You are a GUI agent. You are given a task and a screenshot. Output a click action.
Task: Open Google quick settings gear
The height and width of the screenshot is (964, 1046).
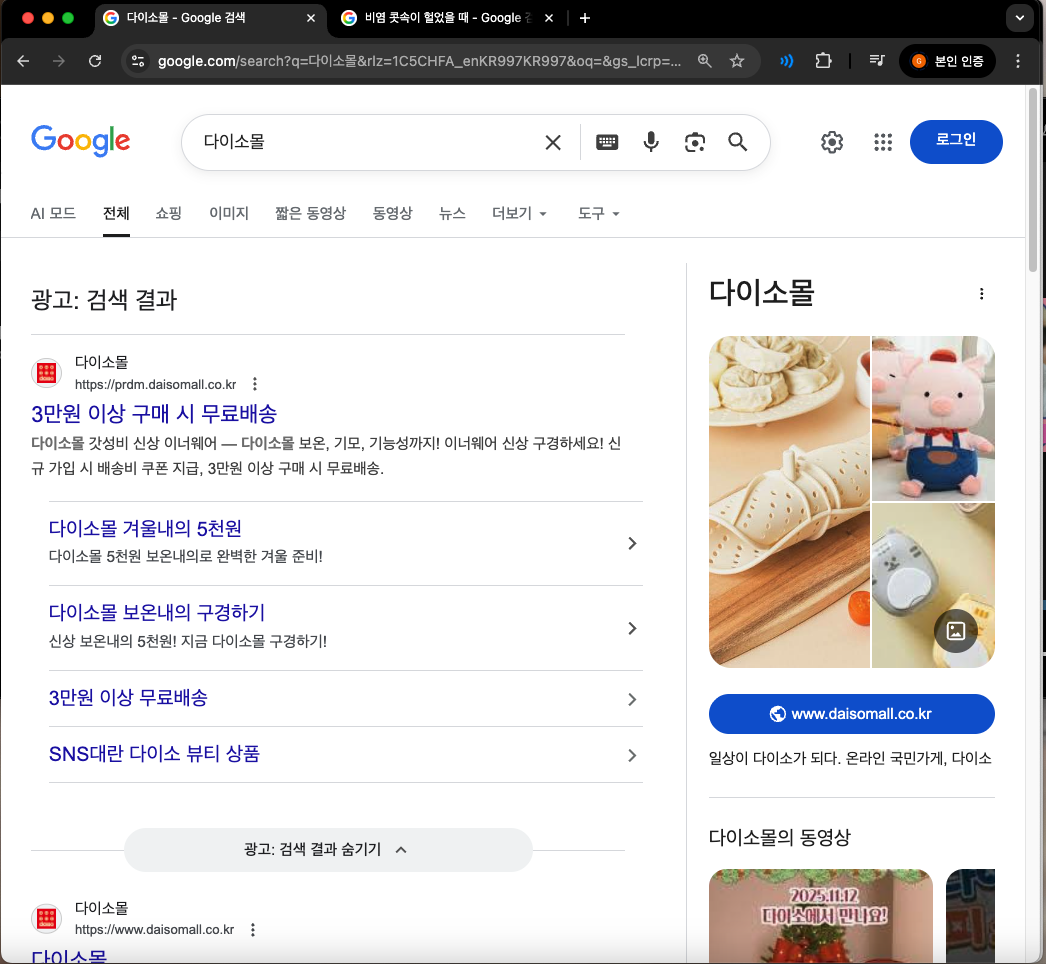832,142
